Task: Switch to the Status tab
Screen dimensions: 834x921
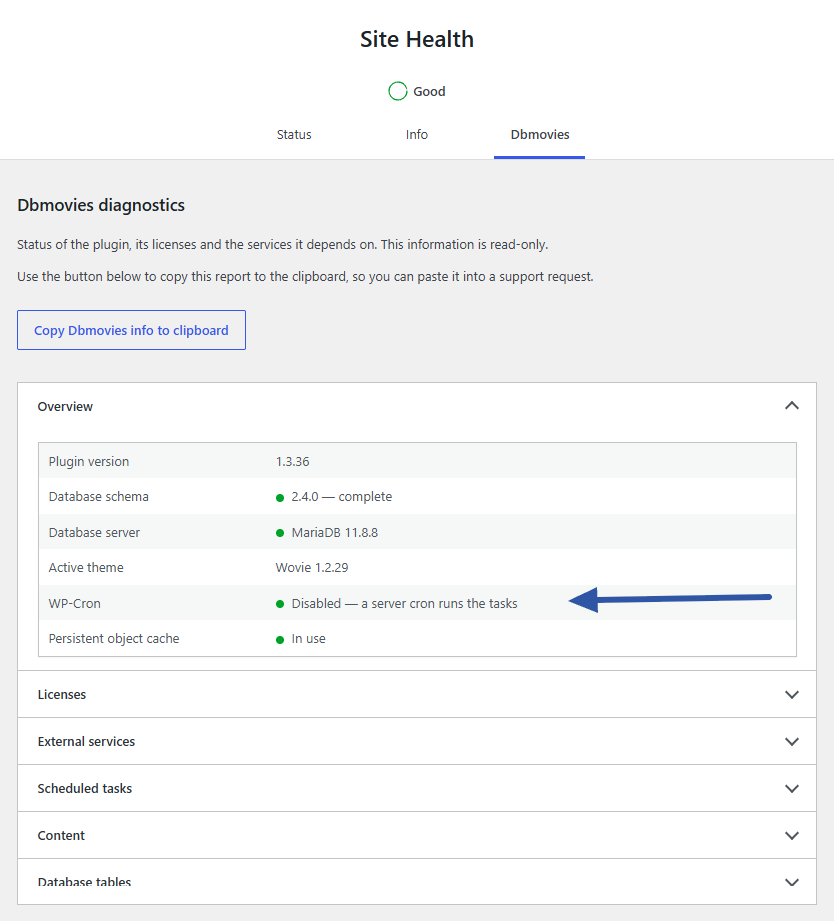Action: tap(294, 135)
